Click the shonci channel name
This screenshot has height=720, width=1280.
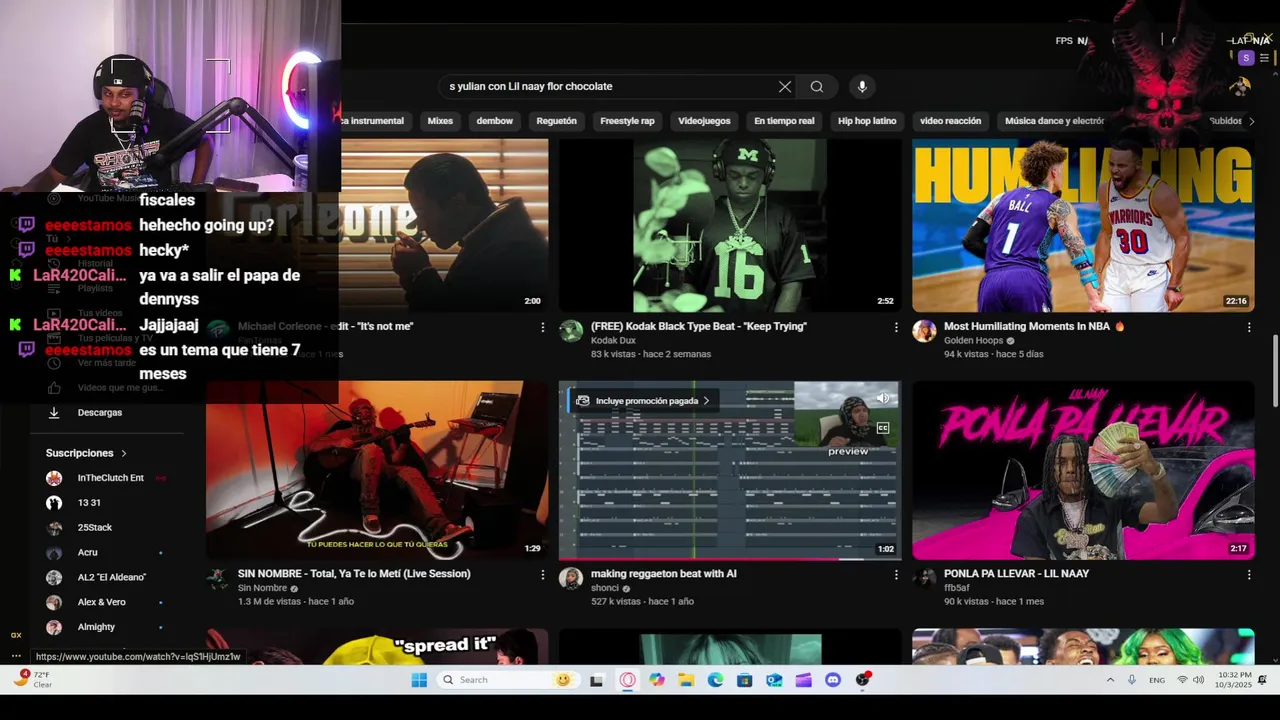coord(605,588)
